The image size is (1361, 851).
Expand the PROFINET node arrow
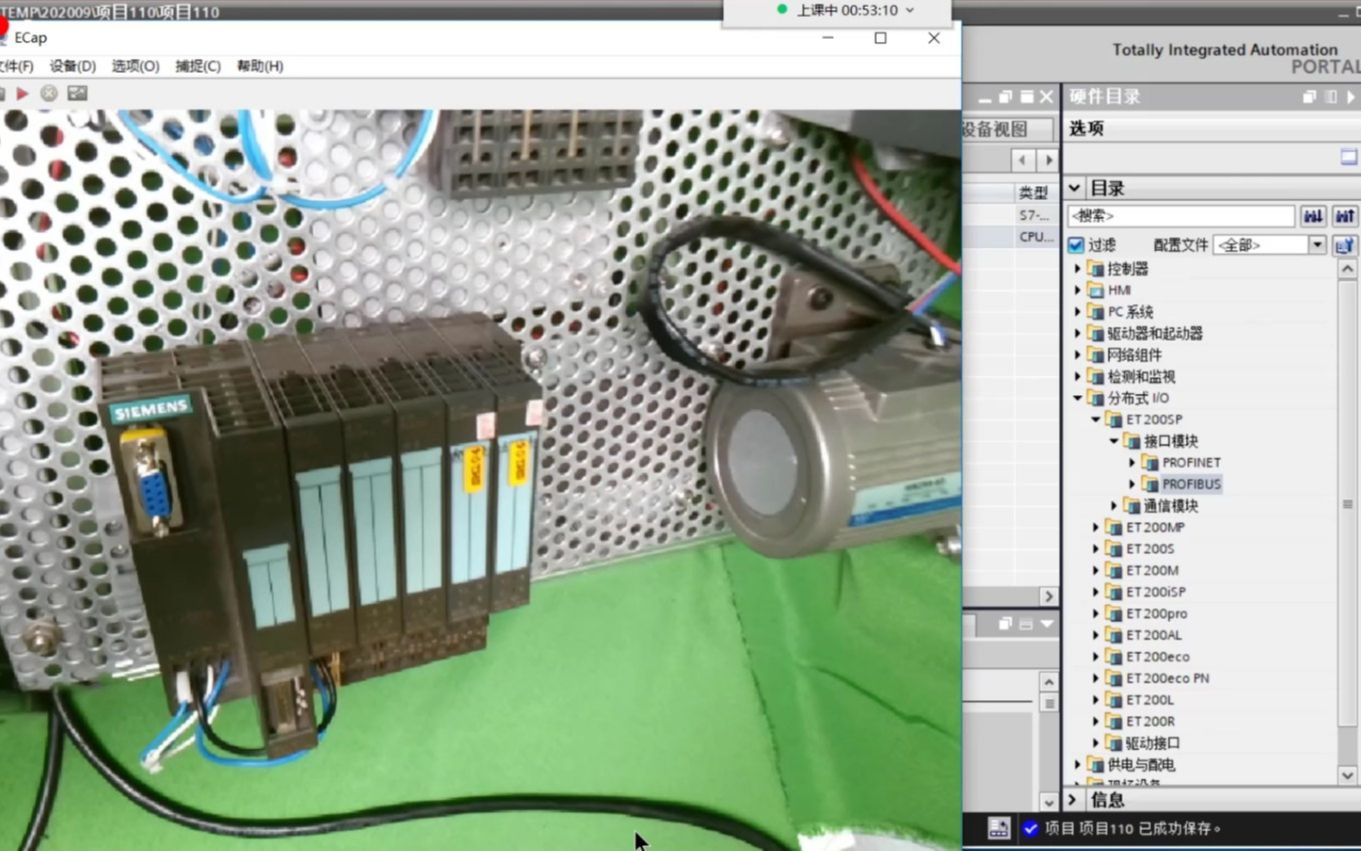(1132, 463)
